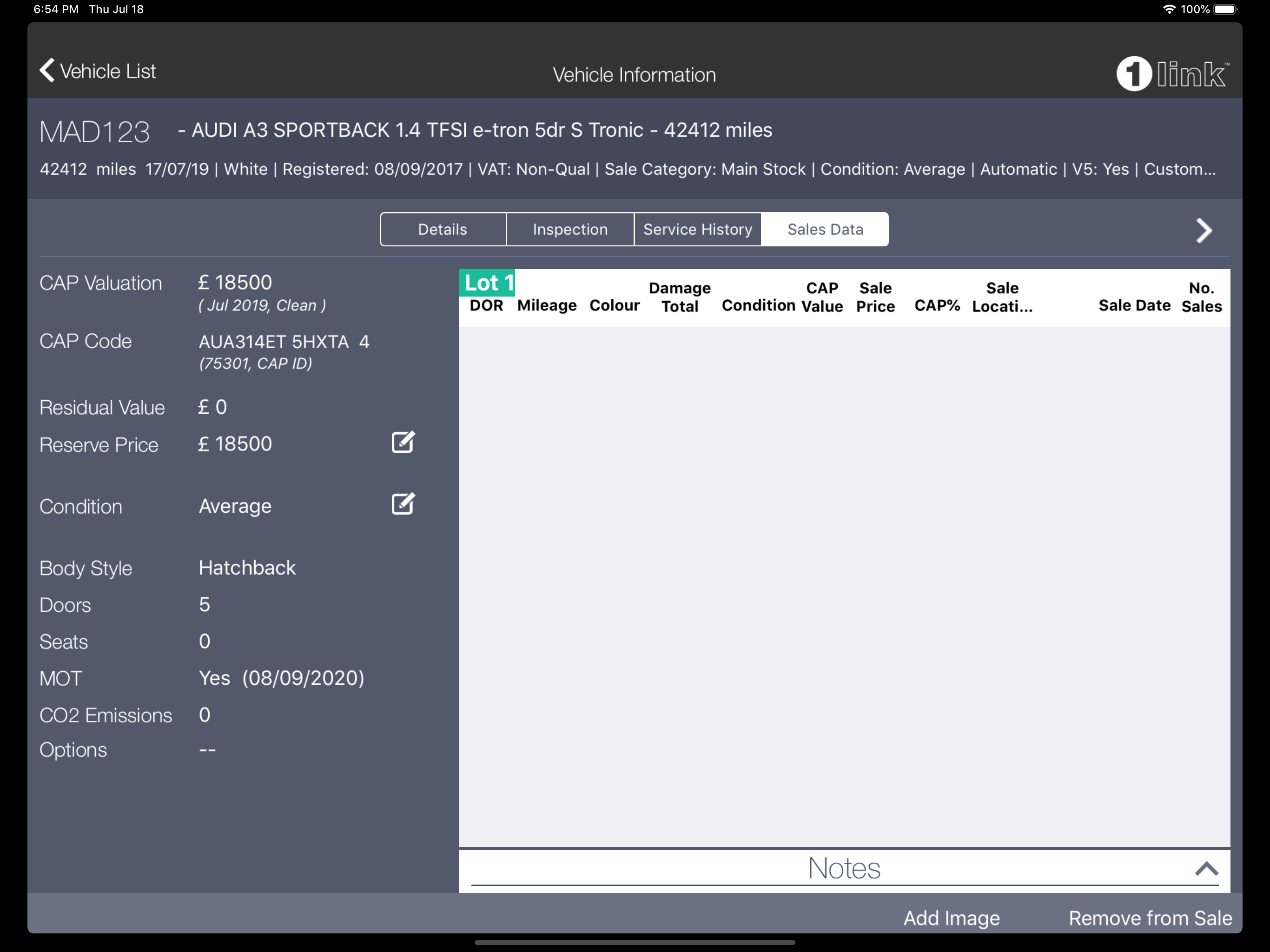Click the Sale Price column header
The height and width of the screenshot is (952, 1270).
tap(875, 297)
